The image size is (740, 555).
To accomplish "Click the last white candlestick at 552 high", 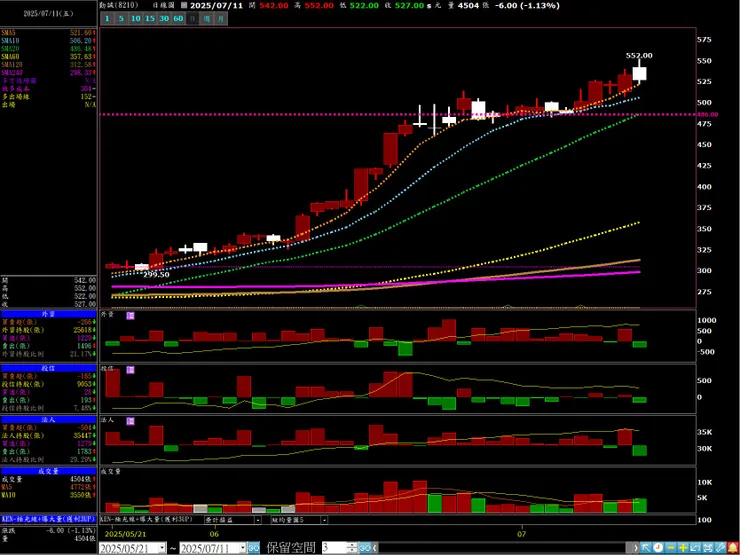I will coord(639,74).
